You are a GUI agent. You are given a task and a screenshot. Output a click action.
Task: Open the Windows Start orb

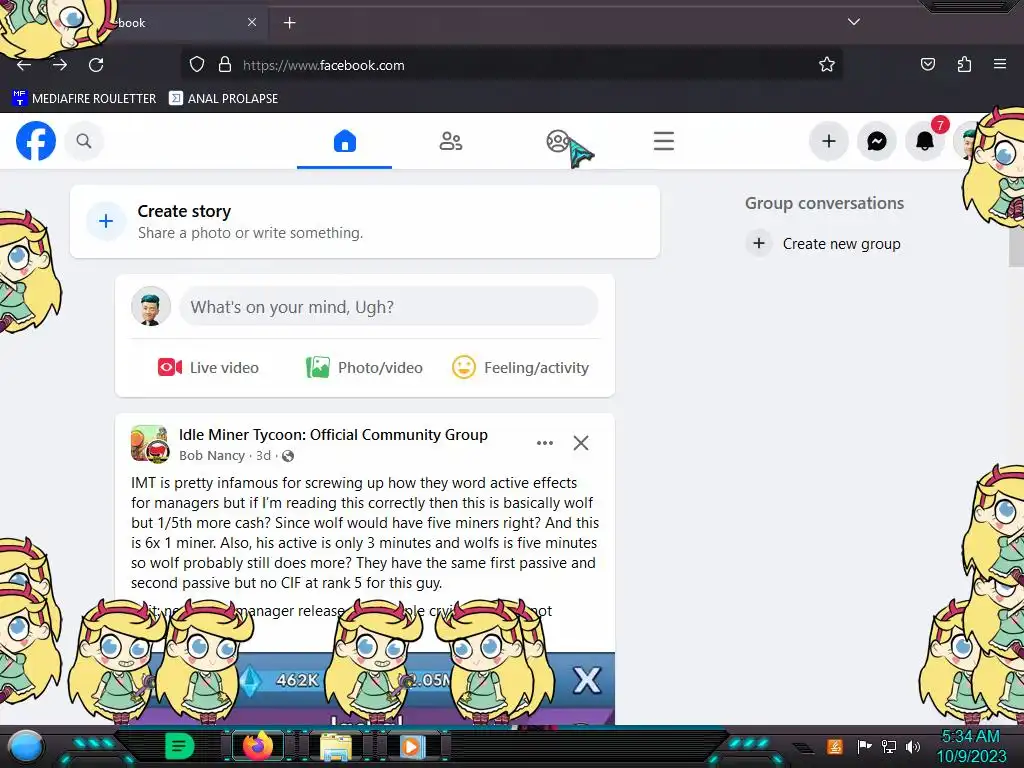[x=26, y=746]
